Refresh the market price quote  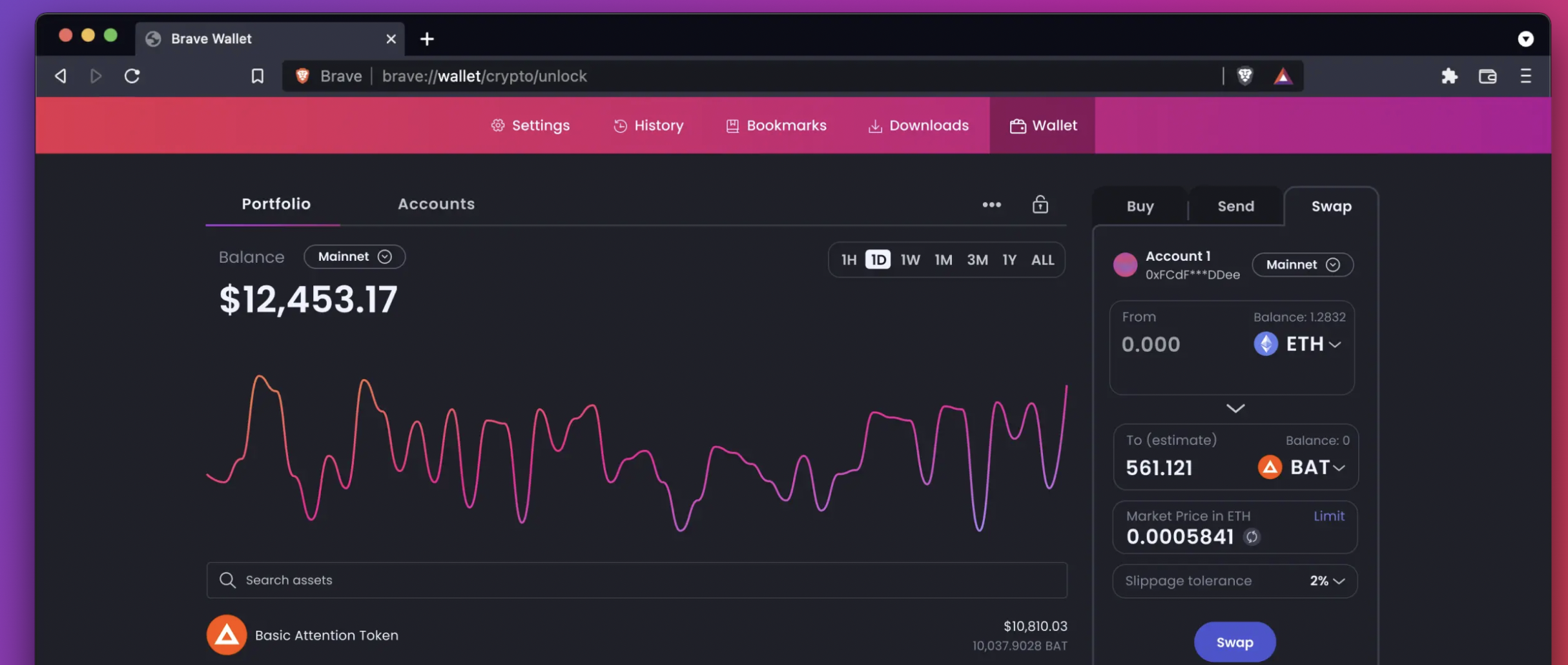[1252, 537]
